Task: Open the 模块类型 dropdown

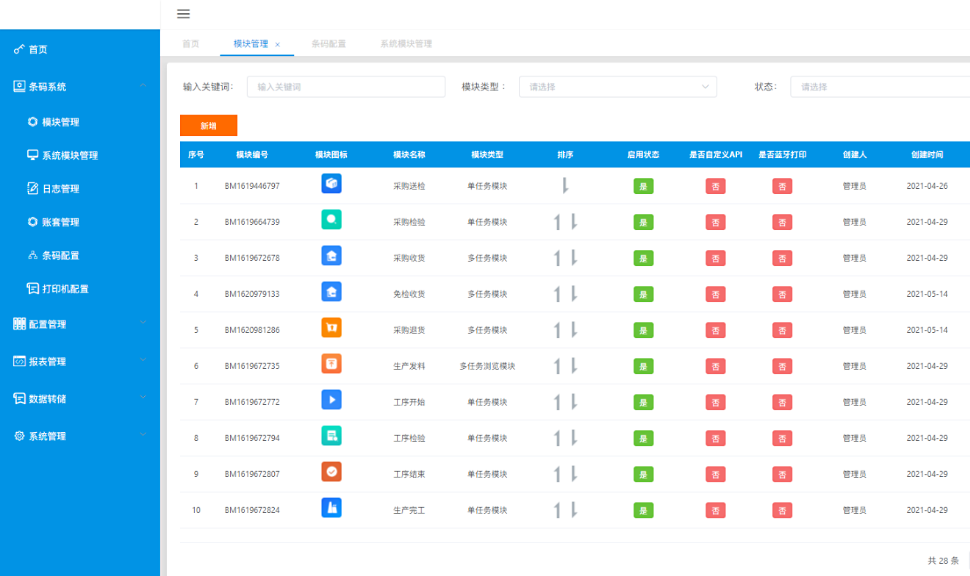Action: 617,87
